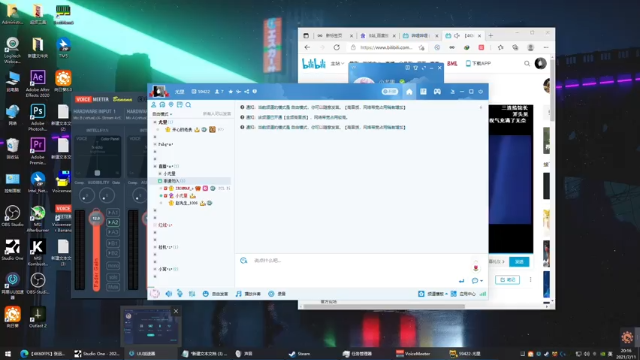Image resolution: width=640 pixels, height=360 pixels.
Task: Toggle B2 bus routing in VoiceMeeter
Action: pos(113,253)
